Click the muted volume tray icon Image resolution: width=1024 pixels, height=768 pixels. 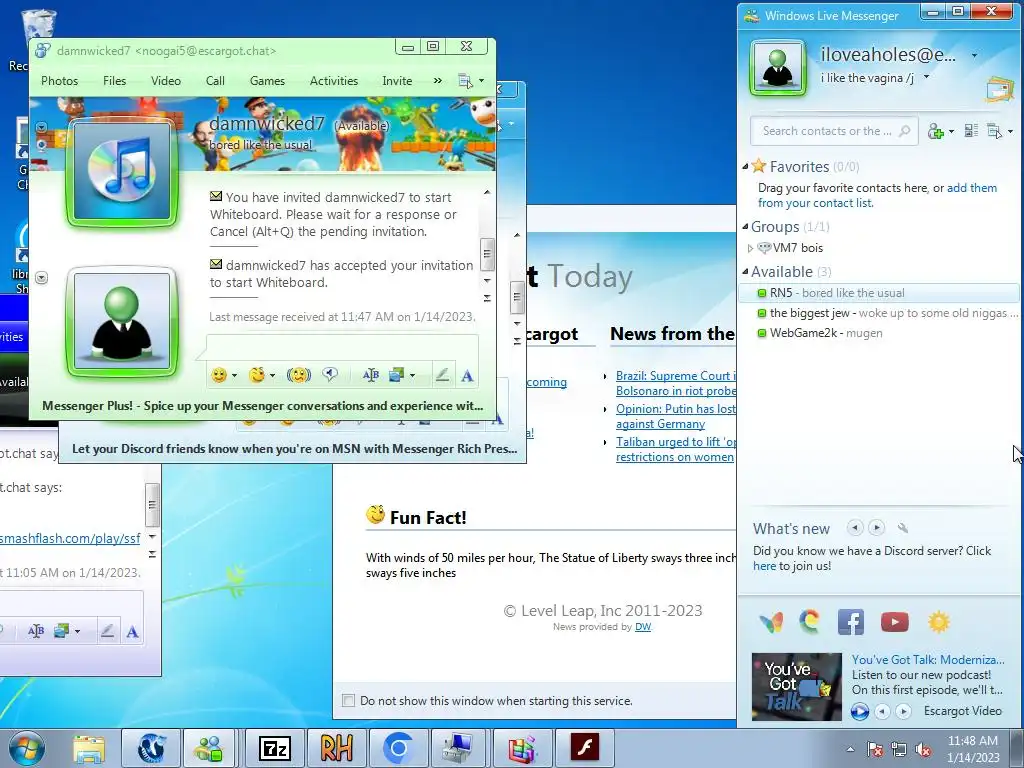tap(923, 750)
